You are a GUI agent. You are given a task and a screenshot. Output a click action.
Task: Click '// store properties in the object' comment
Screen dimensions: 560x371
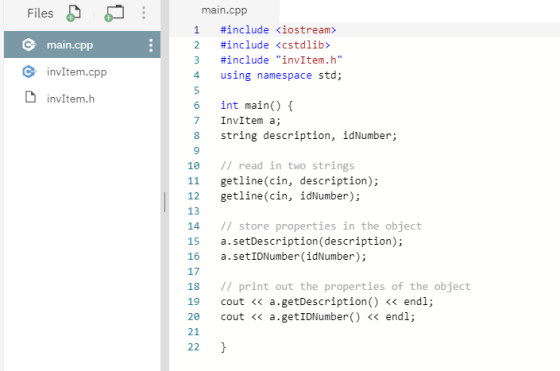(321, 226)
